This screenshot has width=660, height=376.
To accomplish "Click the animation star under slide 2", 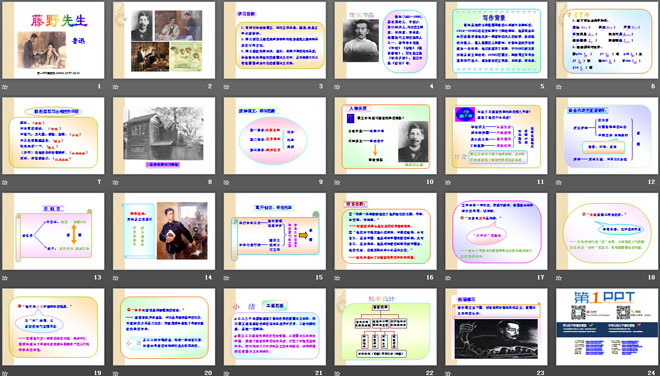I will point(116,87).
